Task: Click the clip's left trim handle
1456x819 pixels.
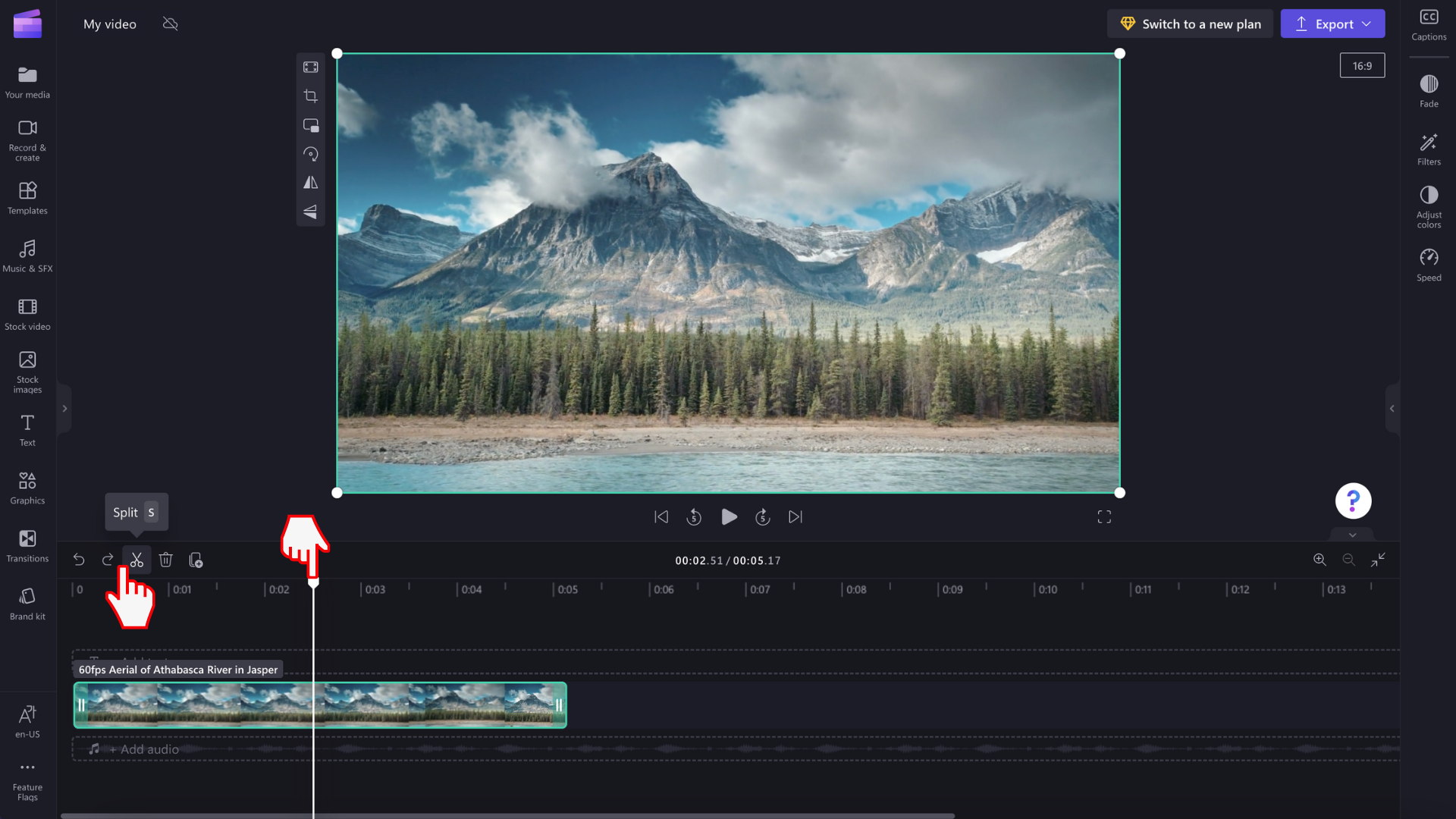Action: (81, 705)
